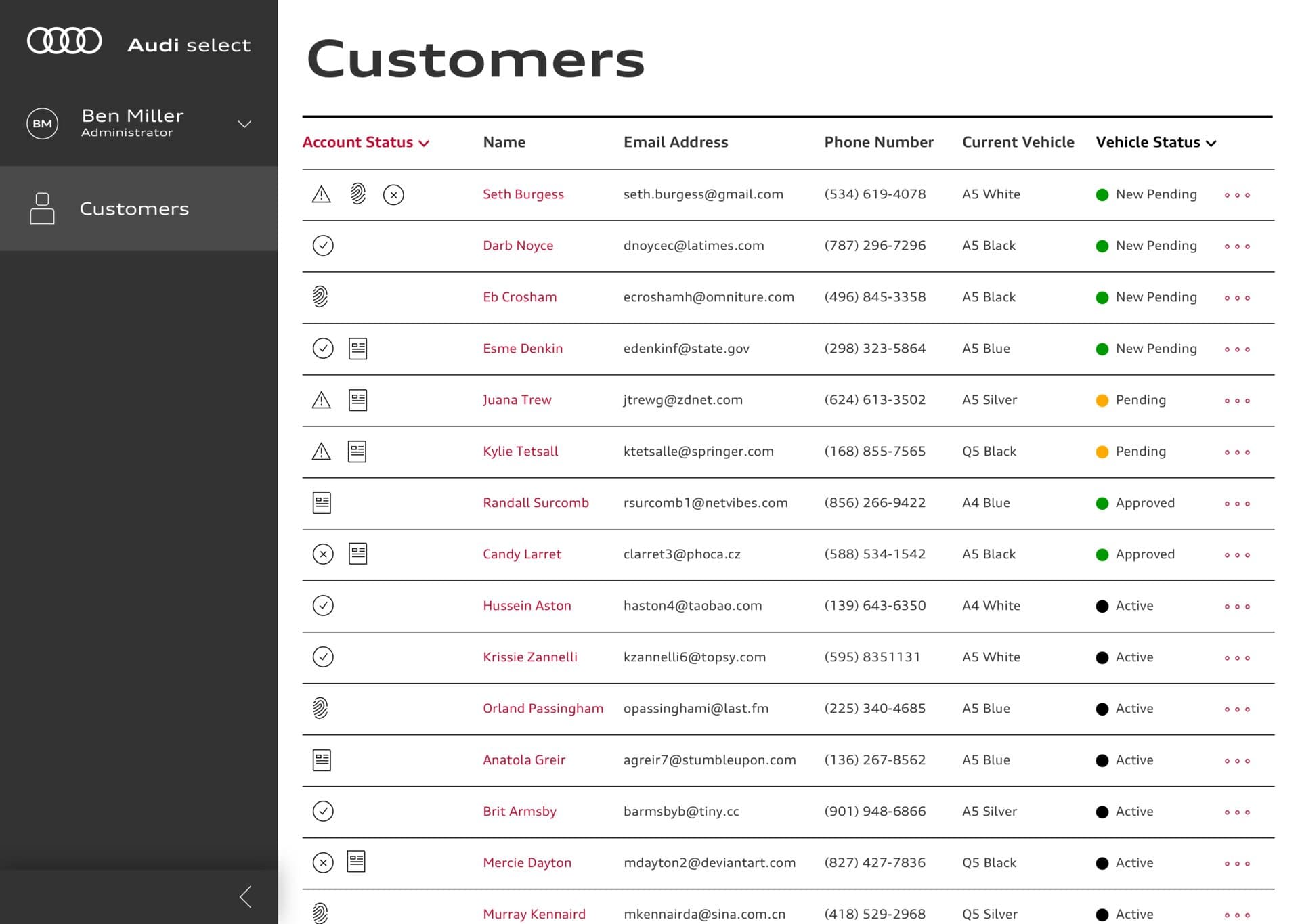Screen dimensions: 1300x924
Task: Click the fingerprint icon for Orland Passingham
Action: tap(321, 708)
